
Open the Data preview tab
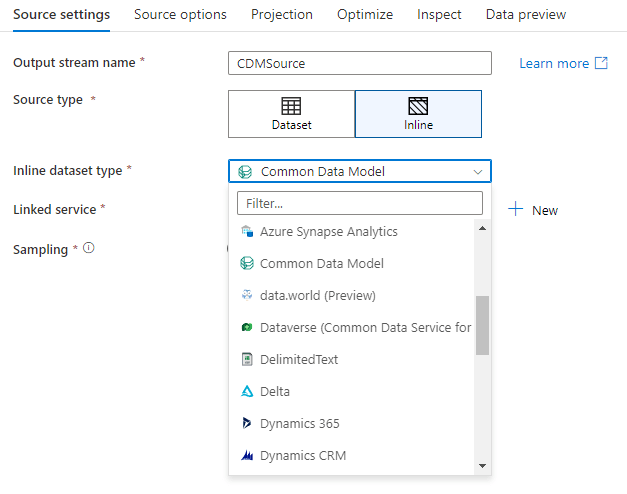[x=526, y=15]
